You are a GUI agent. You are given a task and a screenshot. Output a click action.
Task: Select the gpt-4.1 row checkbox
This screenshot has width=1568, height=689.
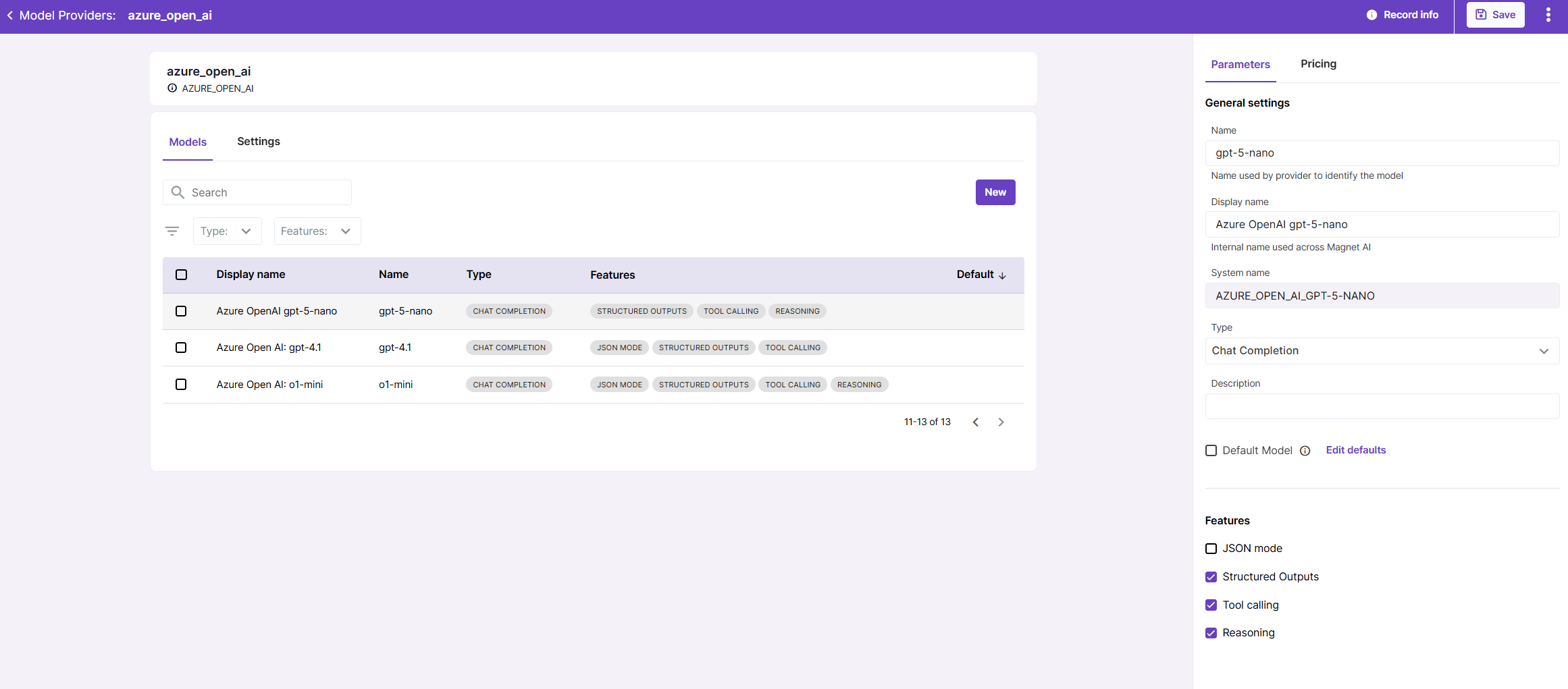coord(181,348)
